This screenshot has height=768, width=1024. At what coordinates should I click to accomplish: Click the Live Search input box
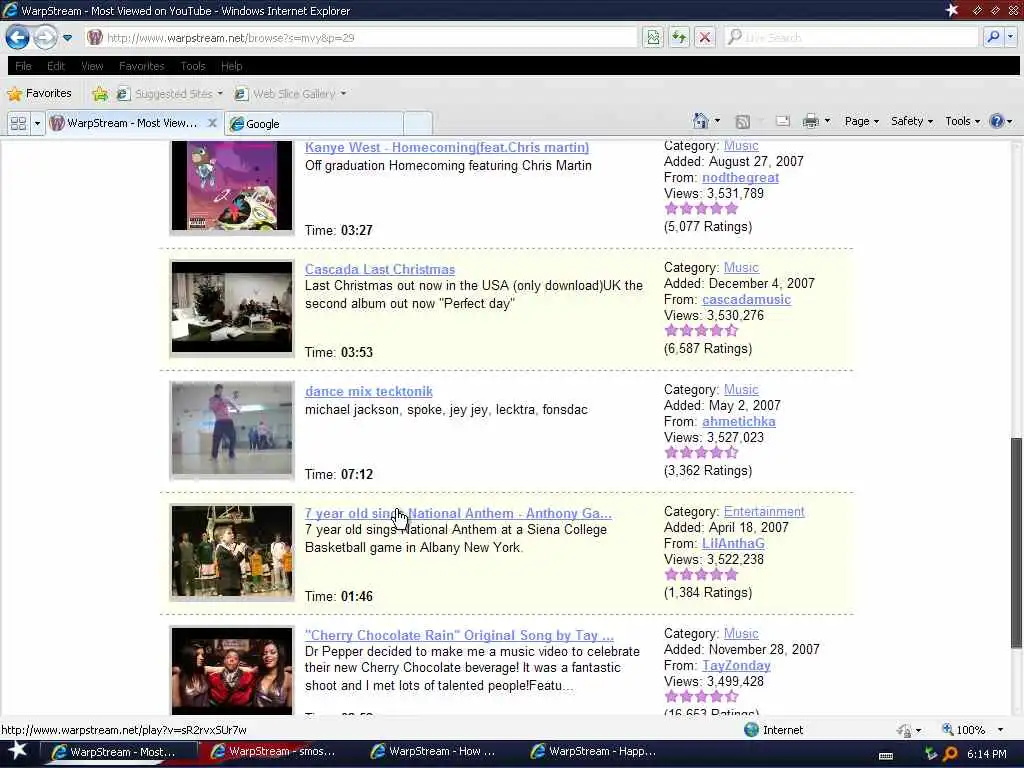pyautogui.click(x=852, y=38)
